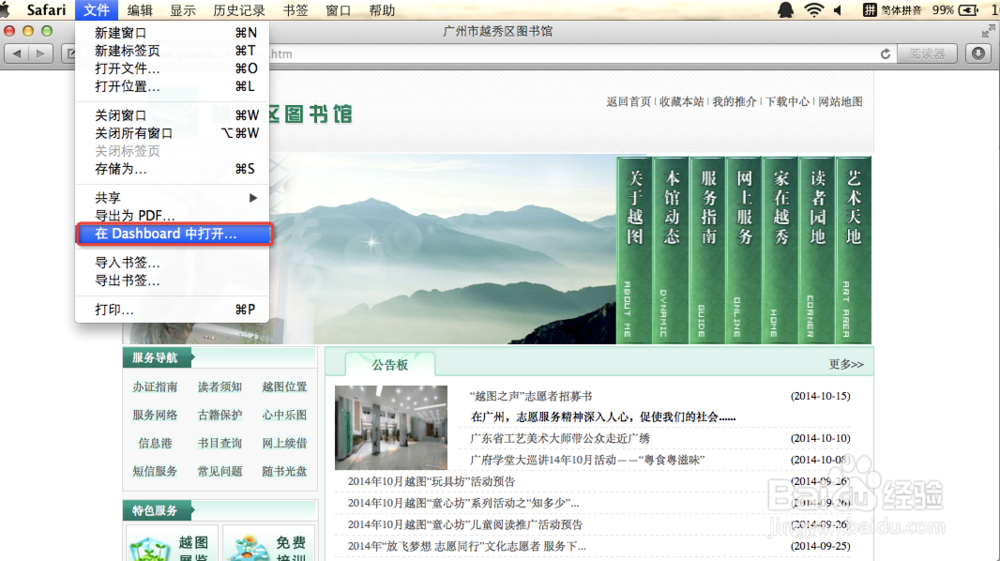Go back with the Safari back arrow
Viewport: 1000px width, 561px height.
coord(17,54)
